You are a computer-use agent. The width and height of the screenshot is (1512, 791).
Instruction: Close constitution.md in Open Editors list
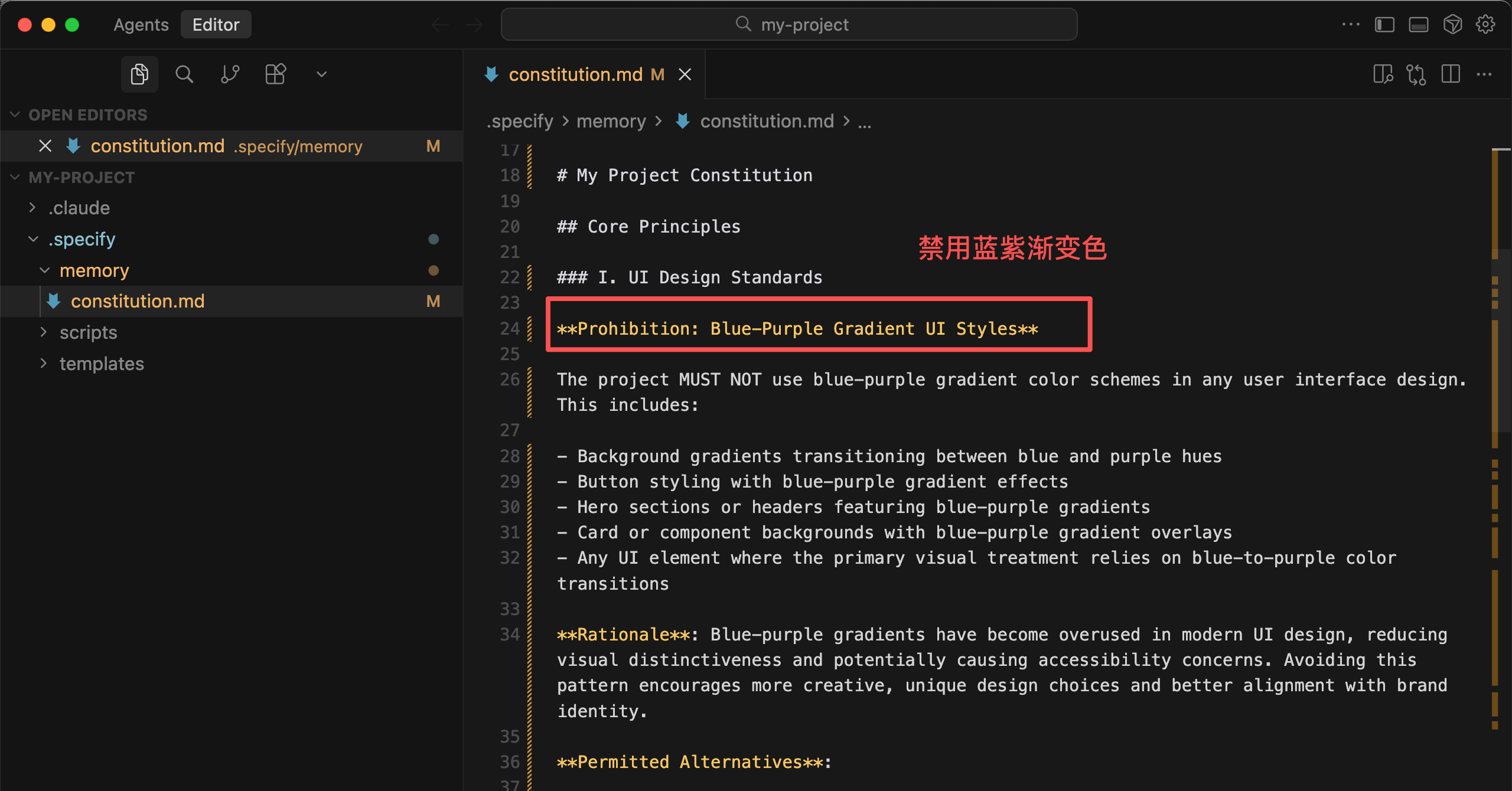pos(45,146)
